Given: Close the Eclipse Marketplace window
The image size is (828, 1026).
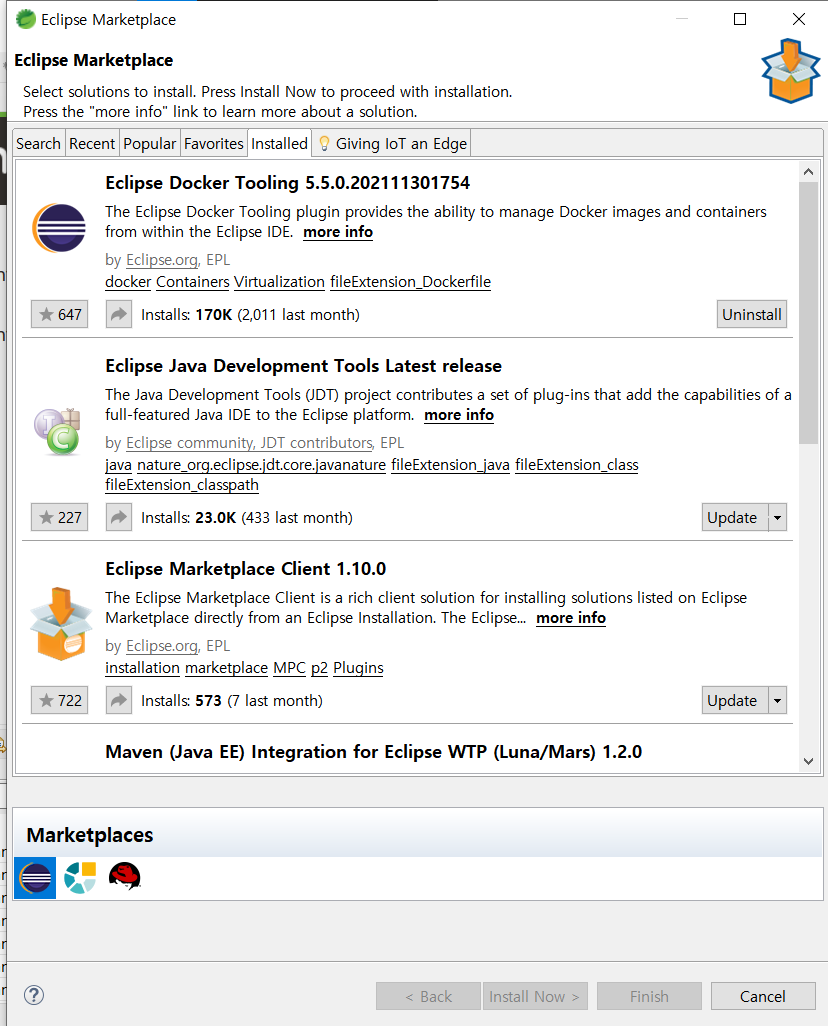Looking at the screenshot, I should (799, 19).
